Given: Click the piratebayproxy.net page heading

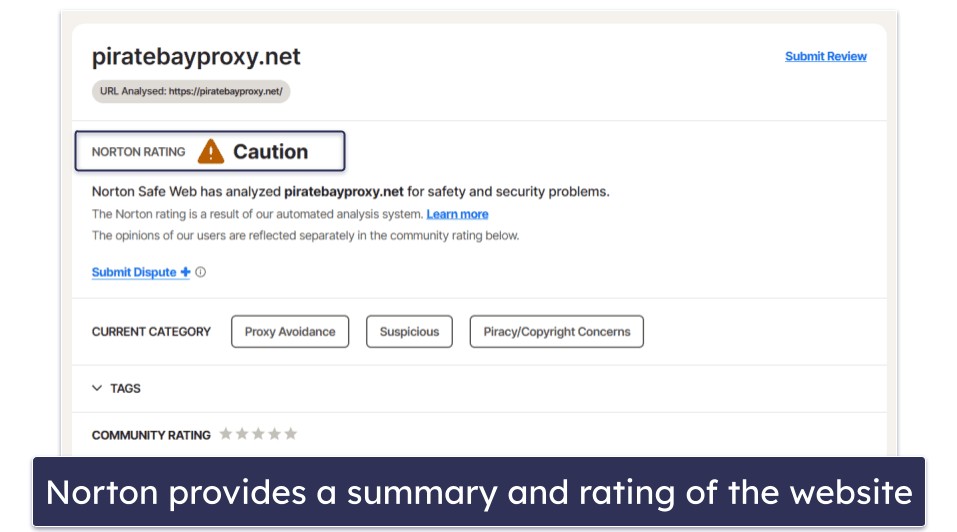Looking at the screenshot, I should tap(196, 57).
